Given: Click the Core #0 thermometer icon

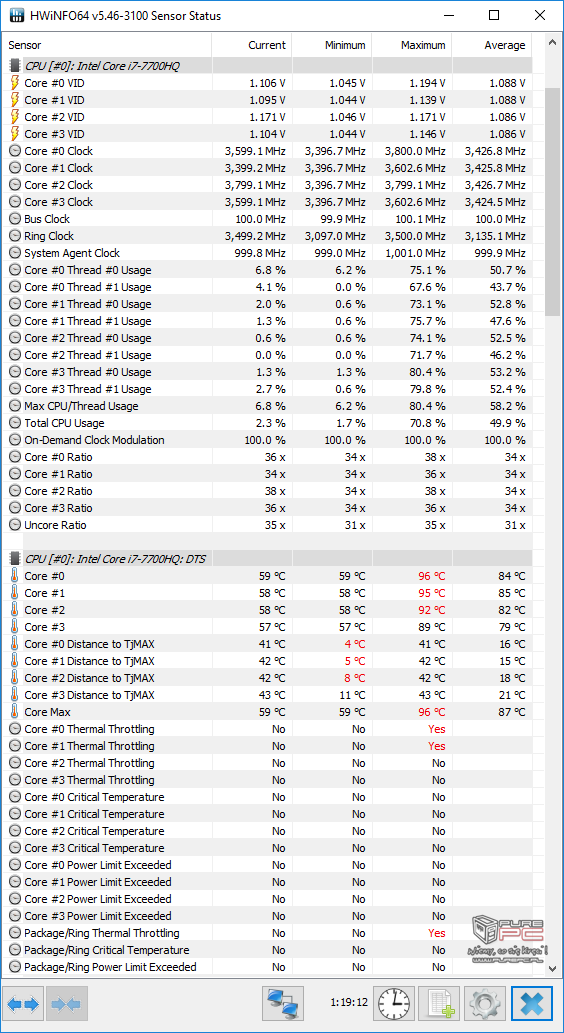Looking at the screenshot, I should [15, 576].
